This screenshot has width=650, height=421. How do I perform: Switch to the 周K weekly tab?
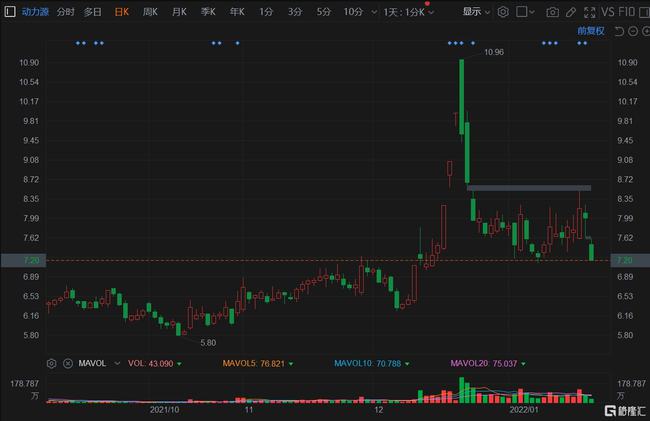tap(150, 12)
